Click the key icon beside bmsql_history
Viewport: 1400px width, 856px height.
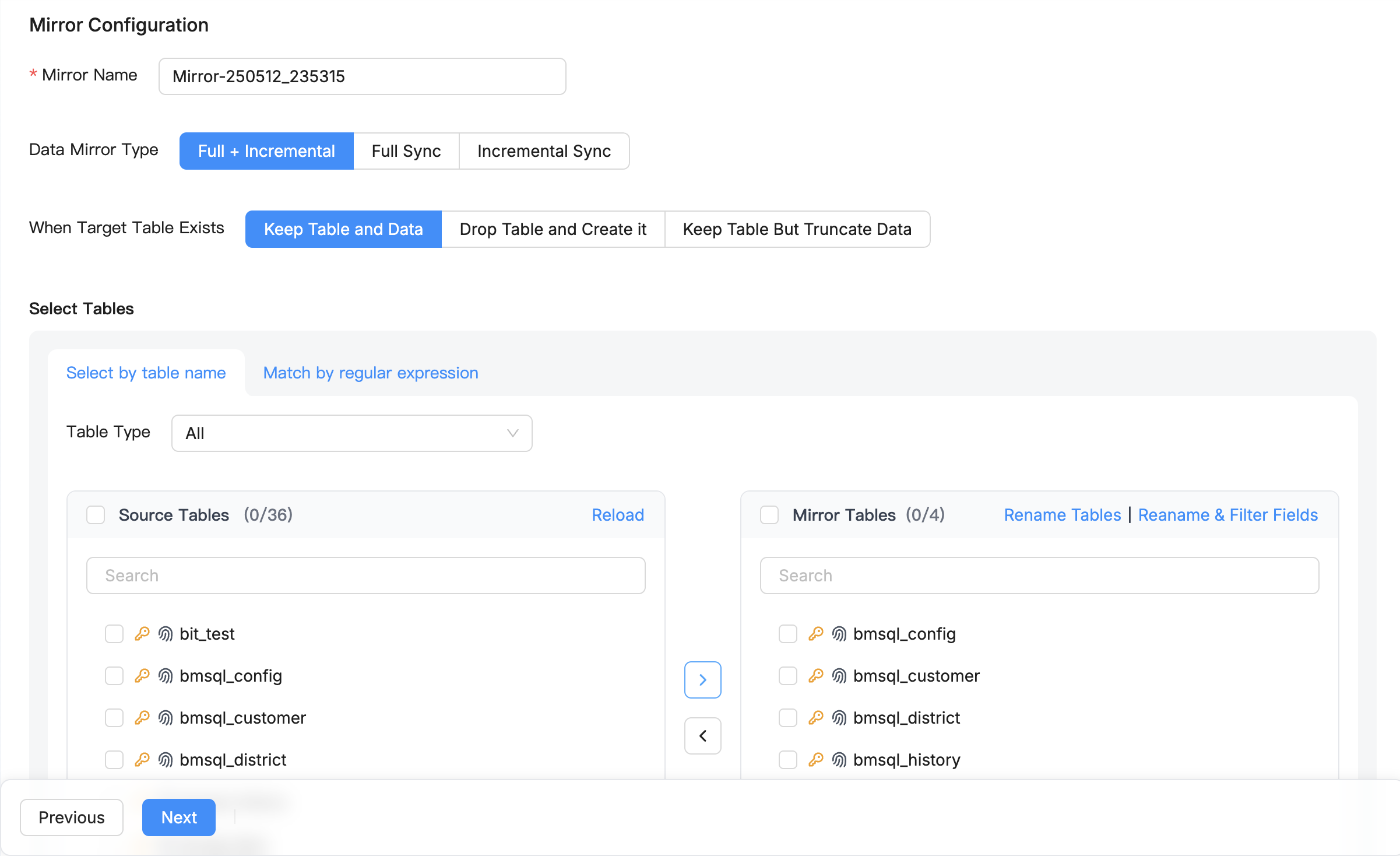point(816,760)
